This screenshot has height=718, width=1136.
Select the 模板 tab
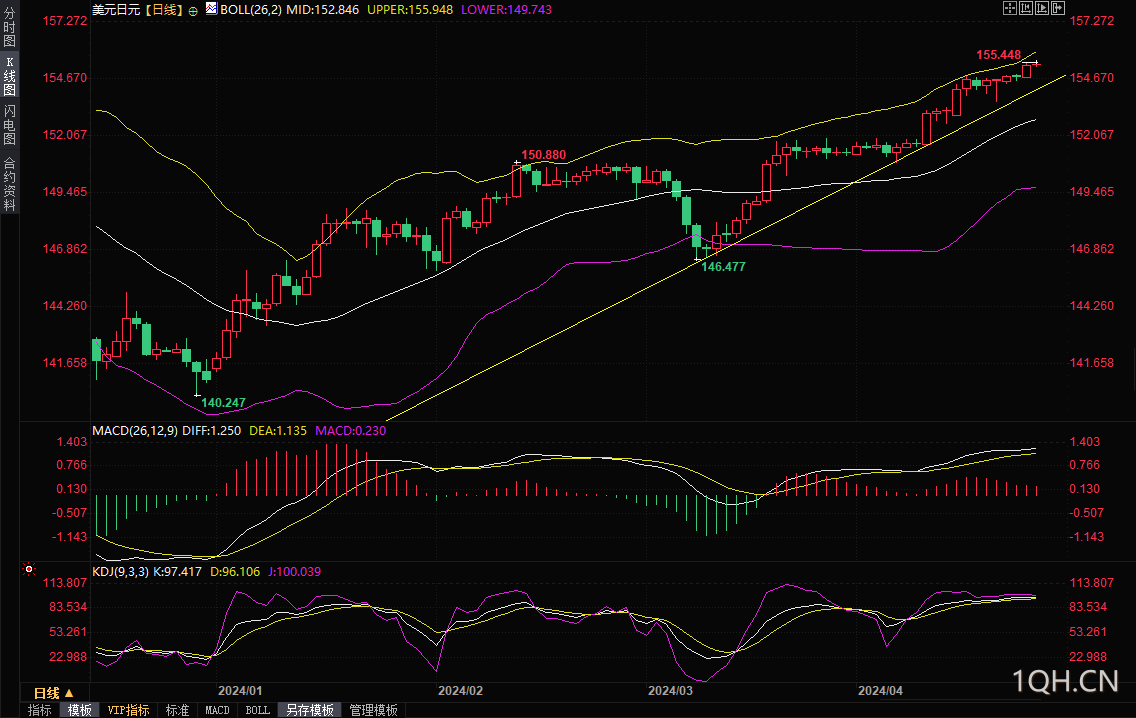[x=80, y=710]
